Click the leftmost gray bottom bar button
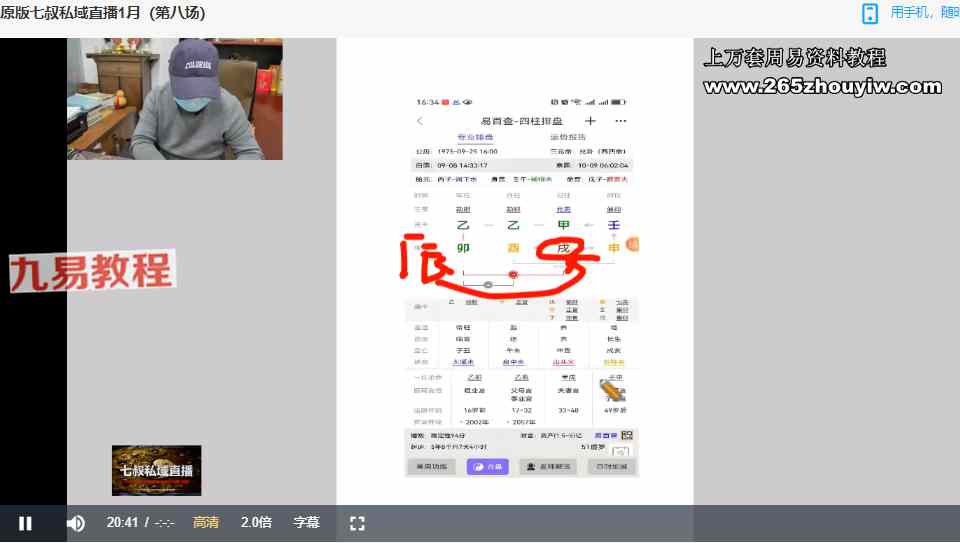This screenshot has width=960, height=543. pos(431,467)
